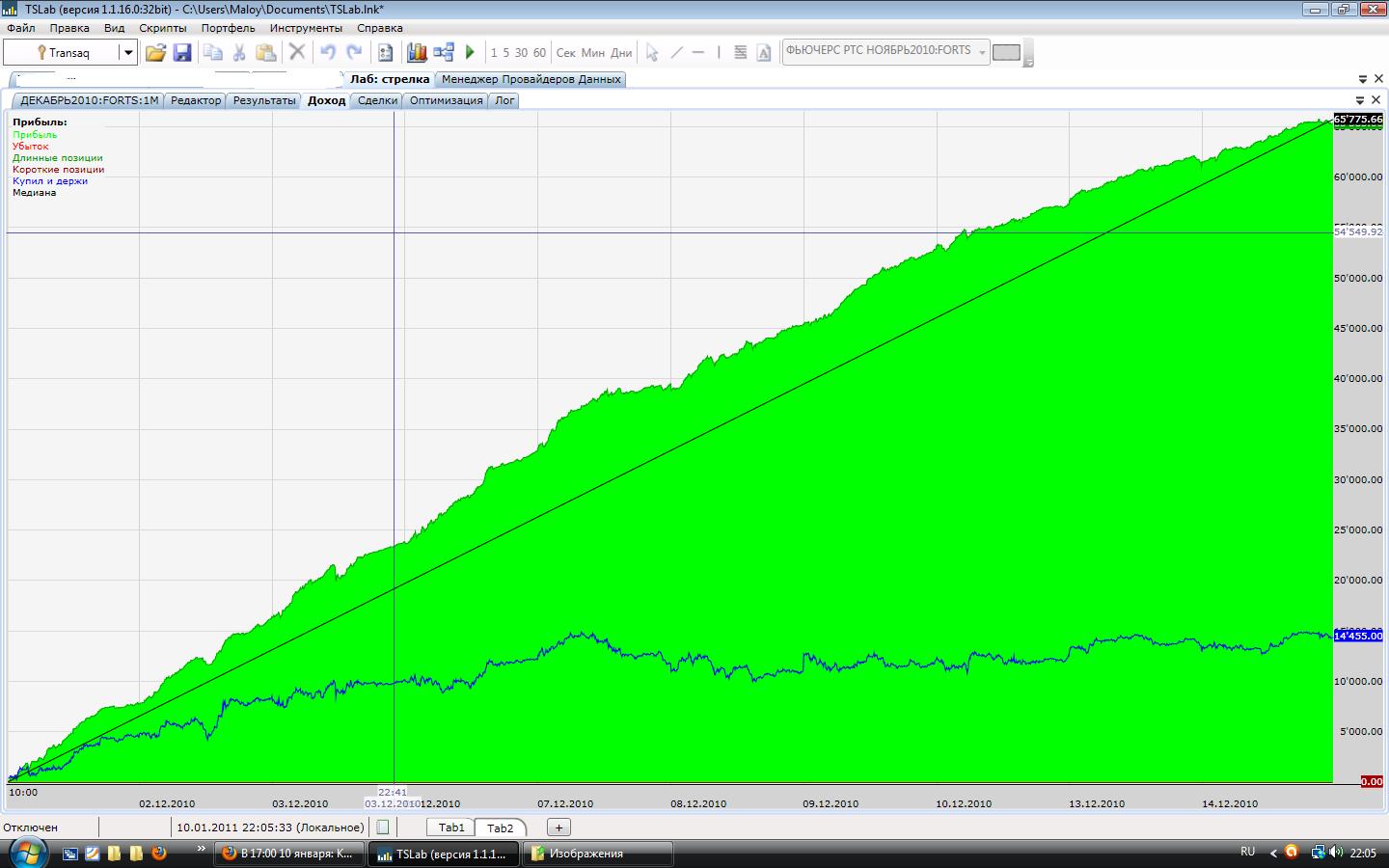This screenshot has width=1389, height=868.
Task: Click the gray color swatch in toolbar
Action: coord(1006,53)
